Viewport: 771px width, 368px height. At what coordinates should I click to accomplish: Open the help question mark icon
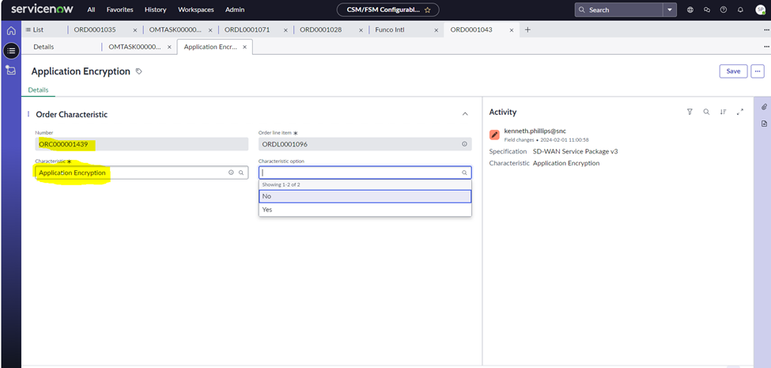pyautogui.click(x=723, y=10)
